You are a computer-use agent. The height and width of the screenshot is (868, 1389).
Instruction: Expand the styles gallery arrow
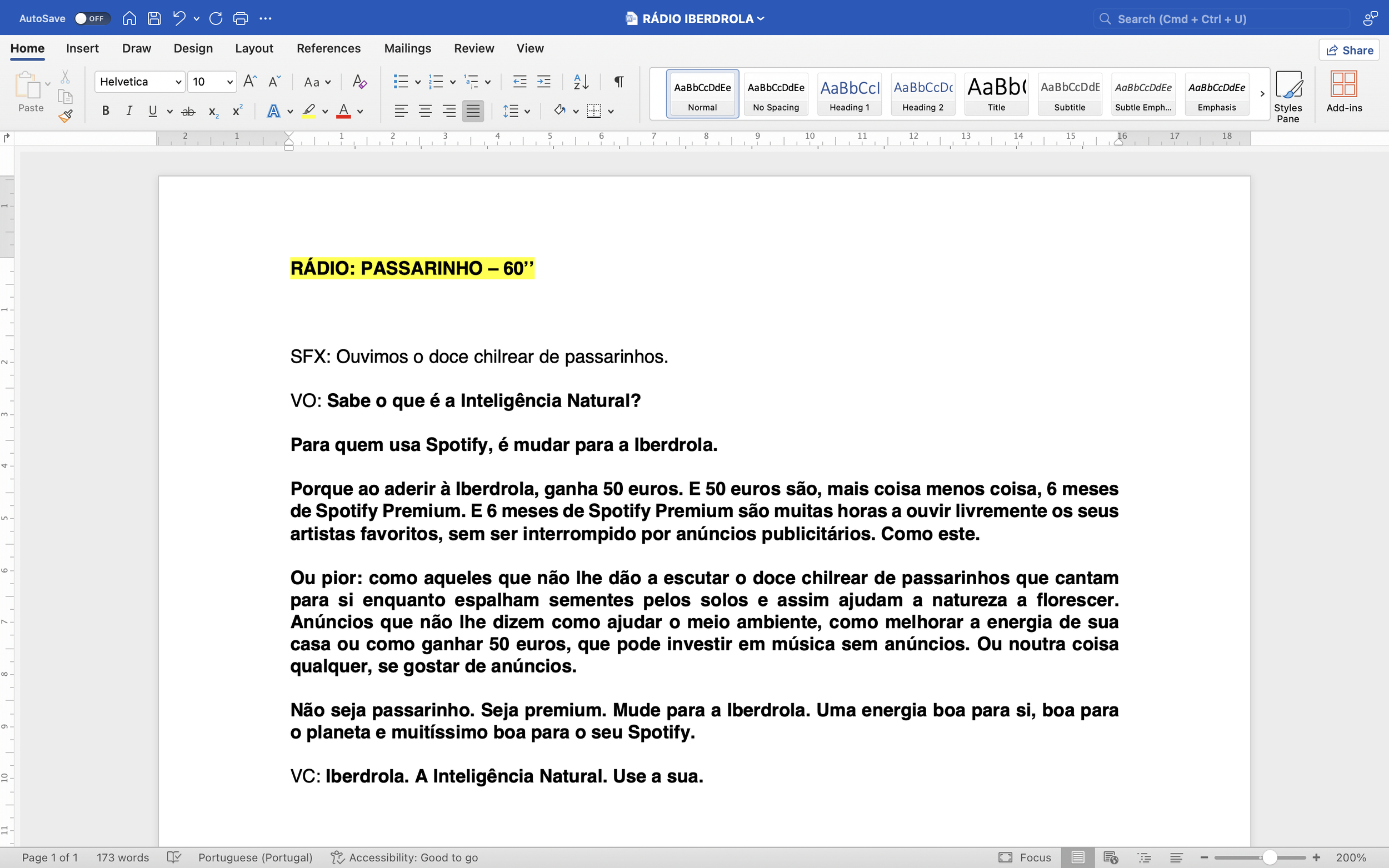[x=1262, y=93]
